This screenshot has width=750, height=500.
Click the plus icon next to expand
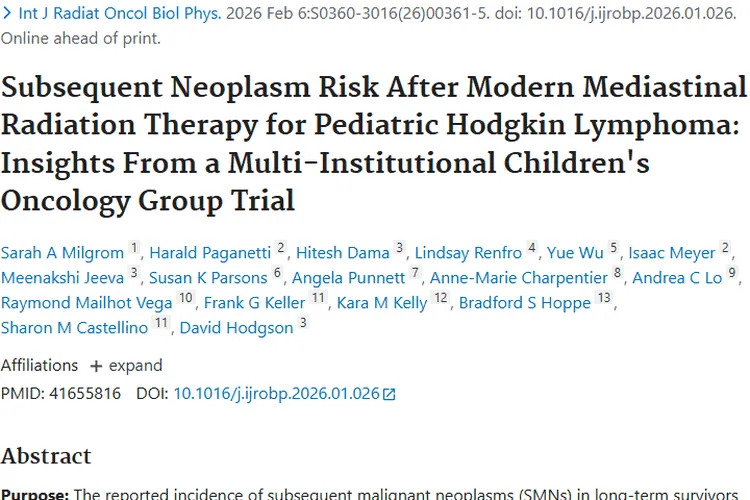pyautogui.click(x=96, y=366)
